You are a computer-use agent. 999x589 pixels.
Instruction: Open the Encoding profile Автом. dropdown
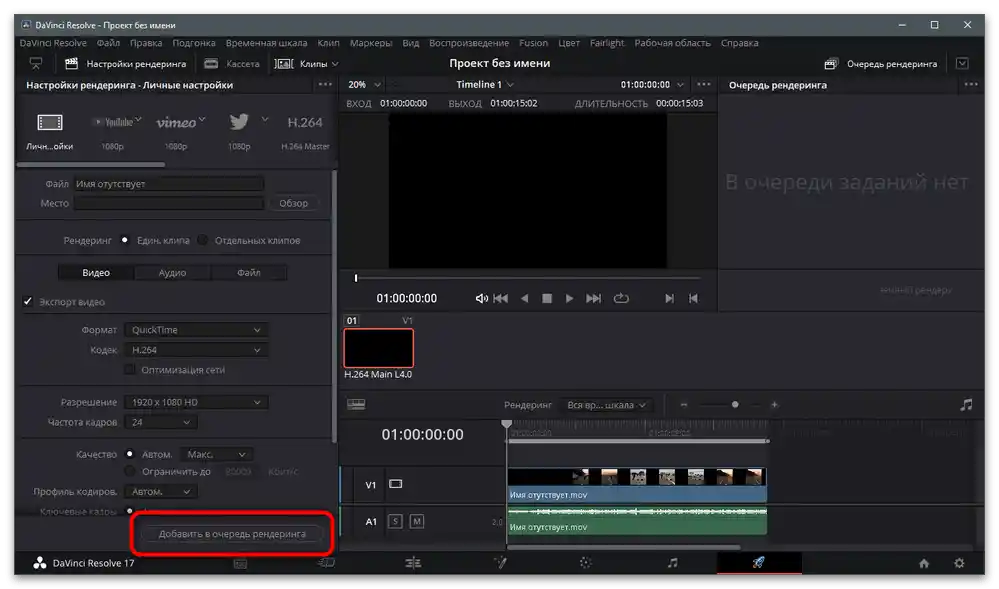[x=161, y=491]
